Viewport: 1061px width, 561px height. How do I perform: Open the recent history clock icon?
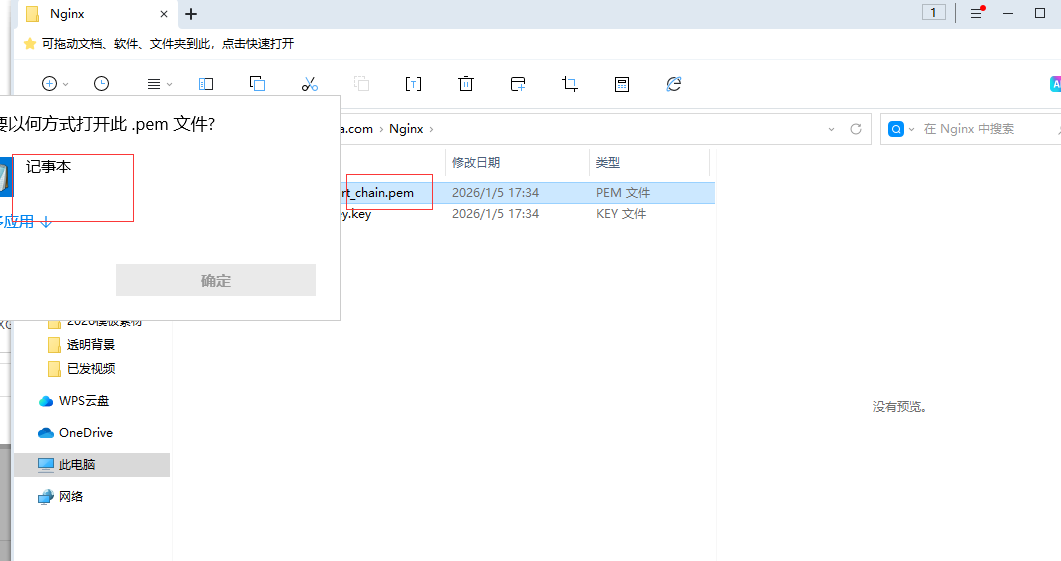[x=101, y=84]
